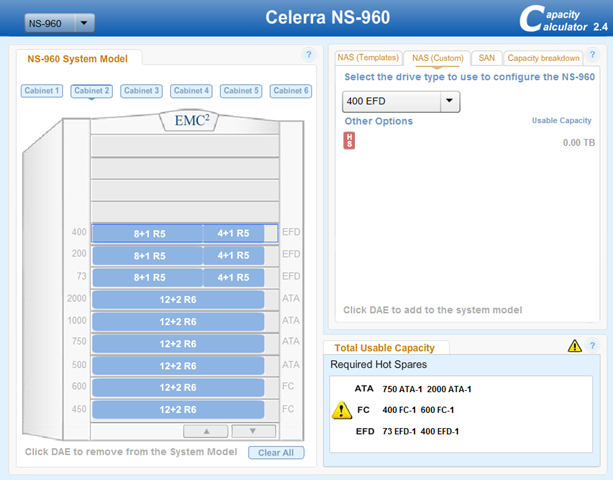Image resolution: width=613 pixels, height=480 pixels.
Task: Click the warning icon in Total Usable Capacity header
Action: click(575, 346)
